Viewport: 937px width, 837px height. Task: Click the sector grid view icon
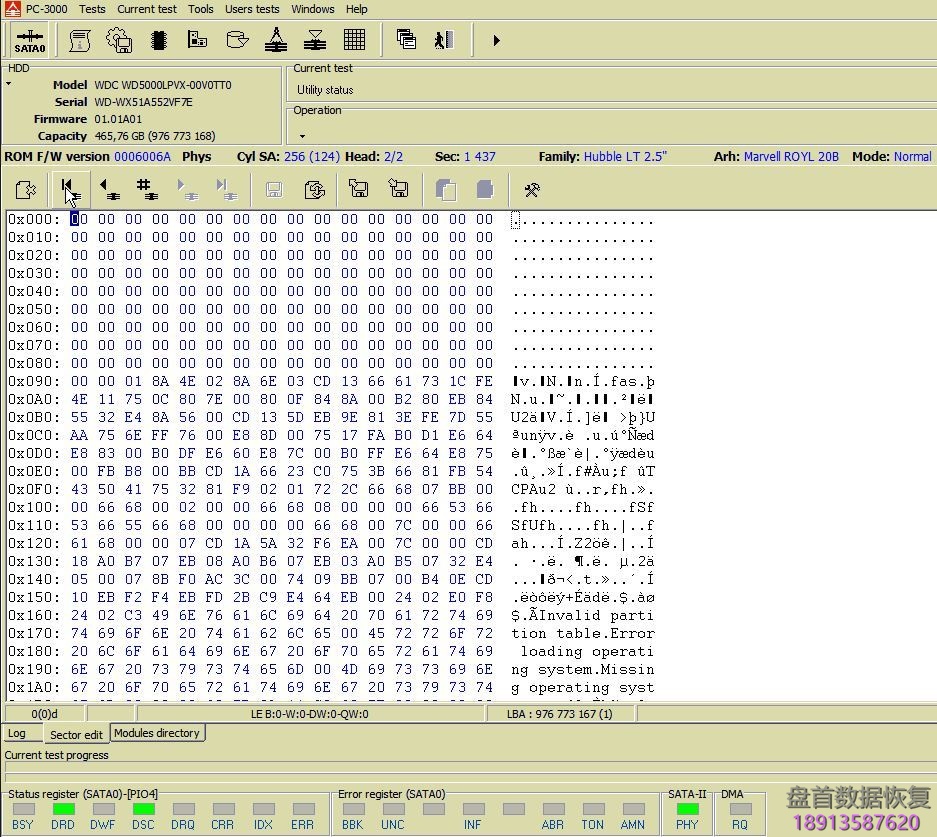click(x=353, y=40)
